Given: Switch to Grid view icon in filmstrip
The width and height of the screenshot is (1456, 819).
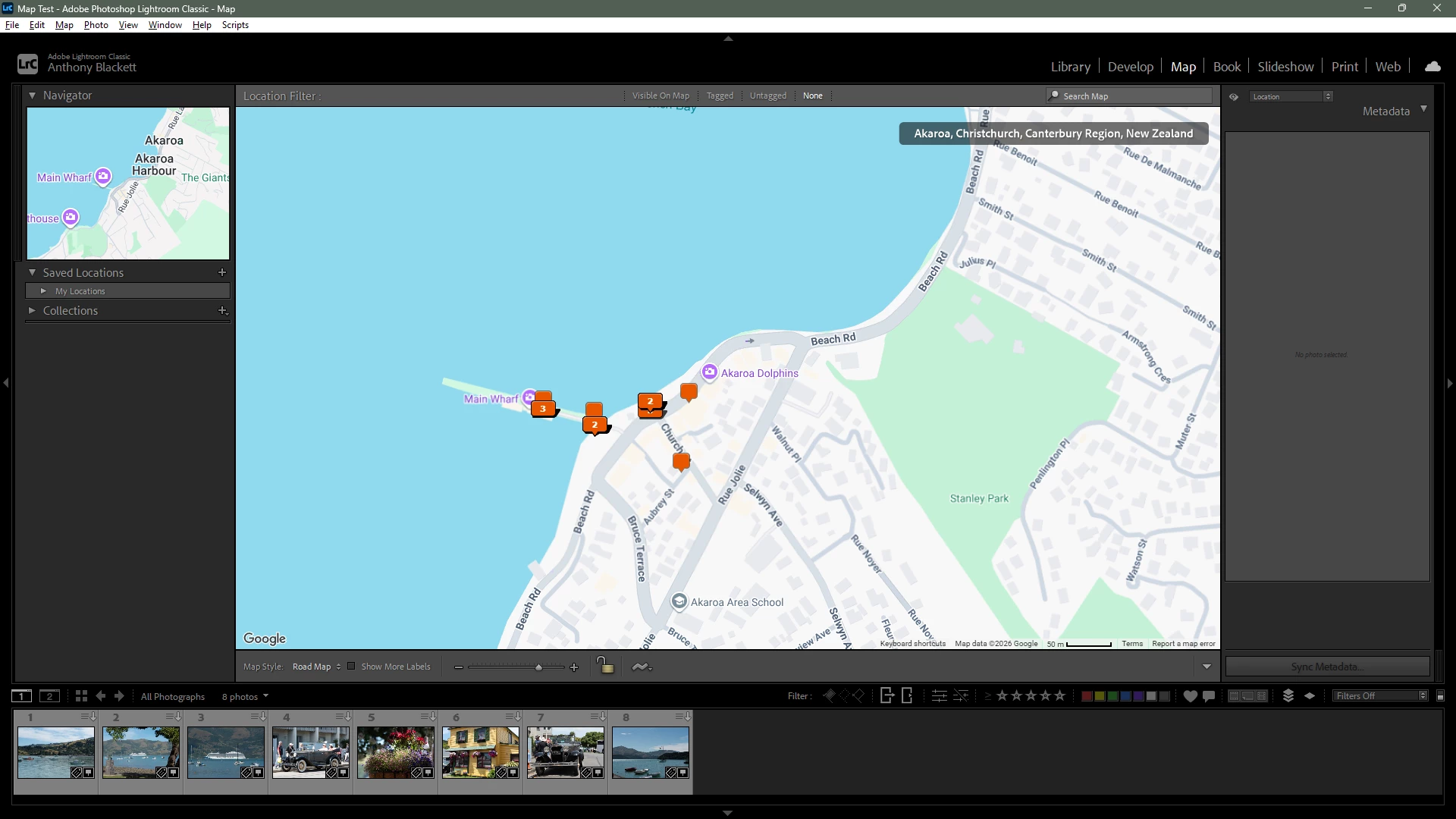Looking at the screenshot, I should (81, 696).
